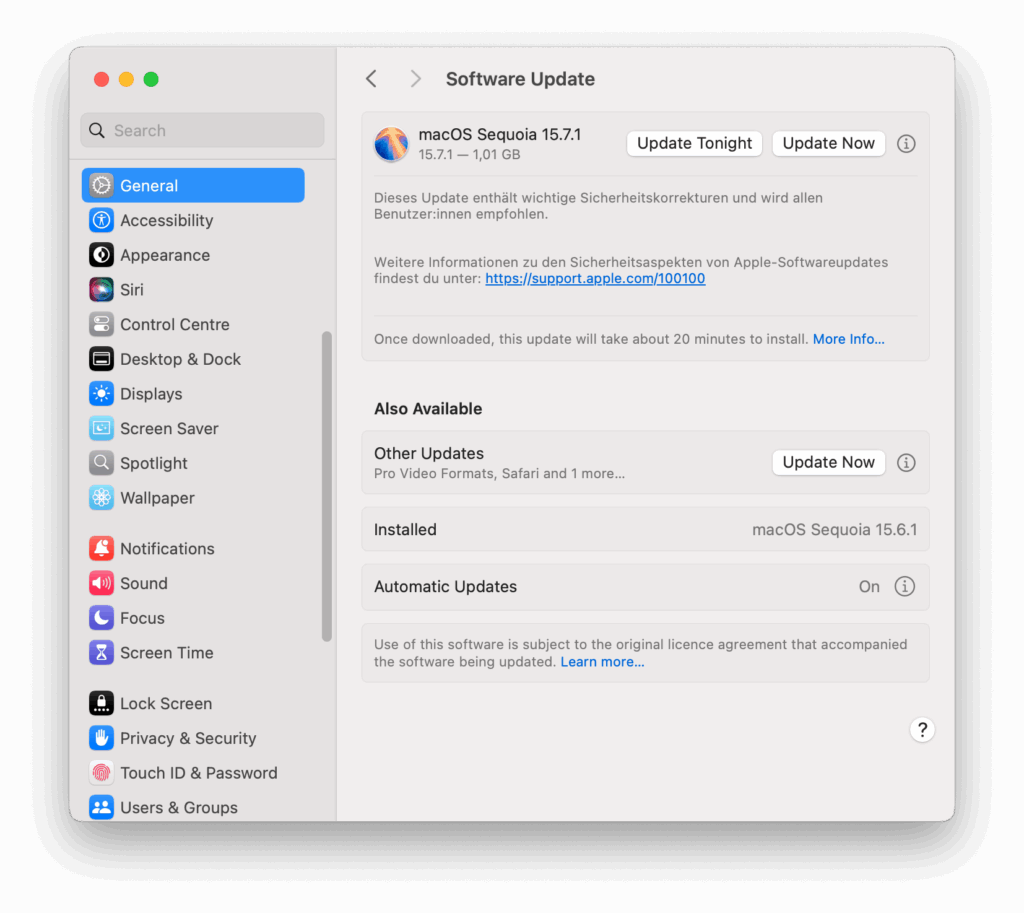Click inside the Search field
The image size is (1024, 913).
pos(202,130)
